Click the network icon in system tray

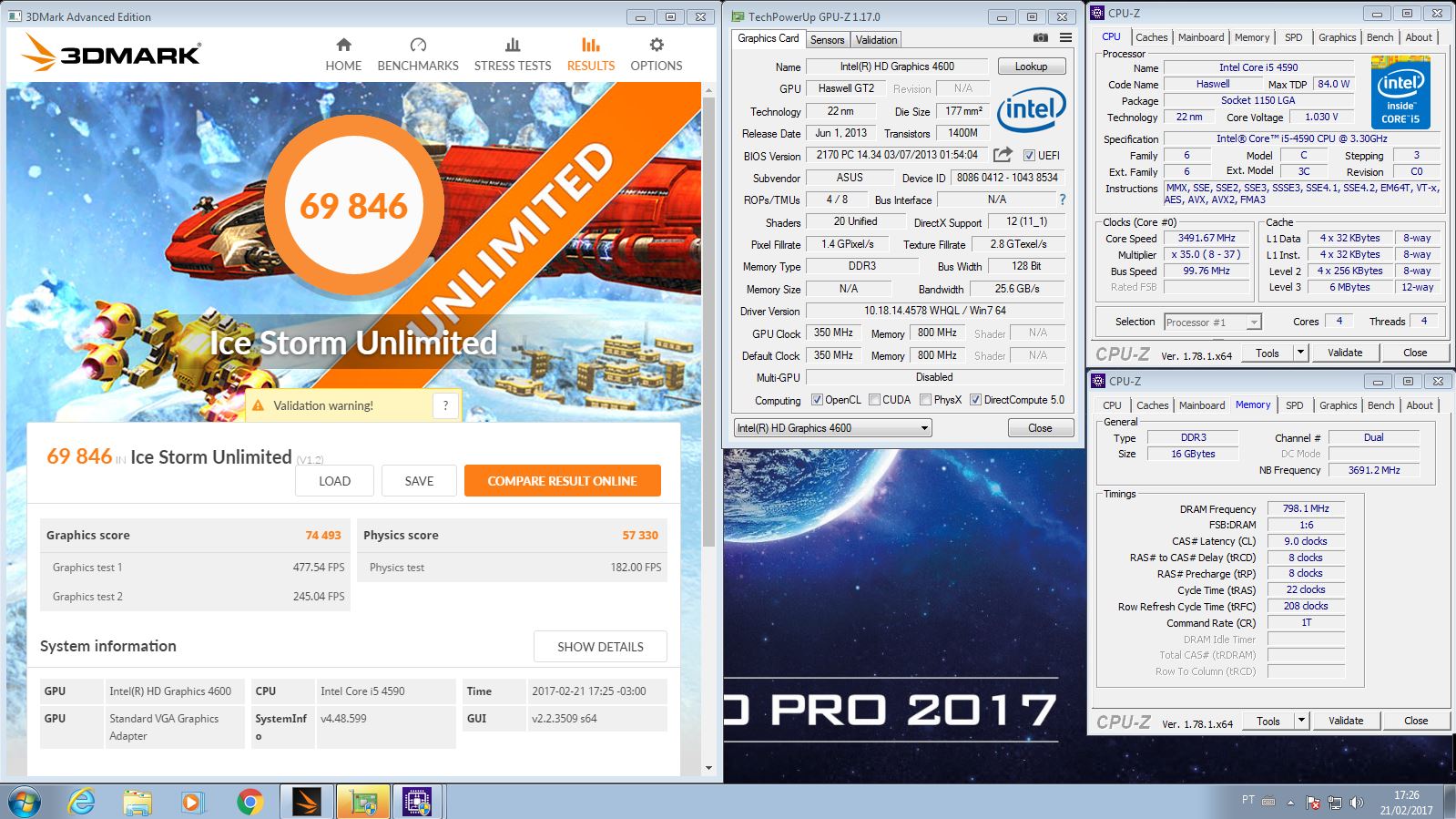click(x=1335, y=803)
